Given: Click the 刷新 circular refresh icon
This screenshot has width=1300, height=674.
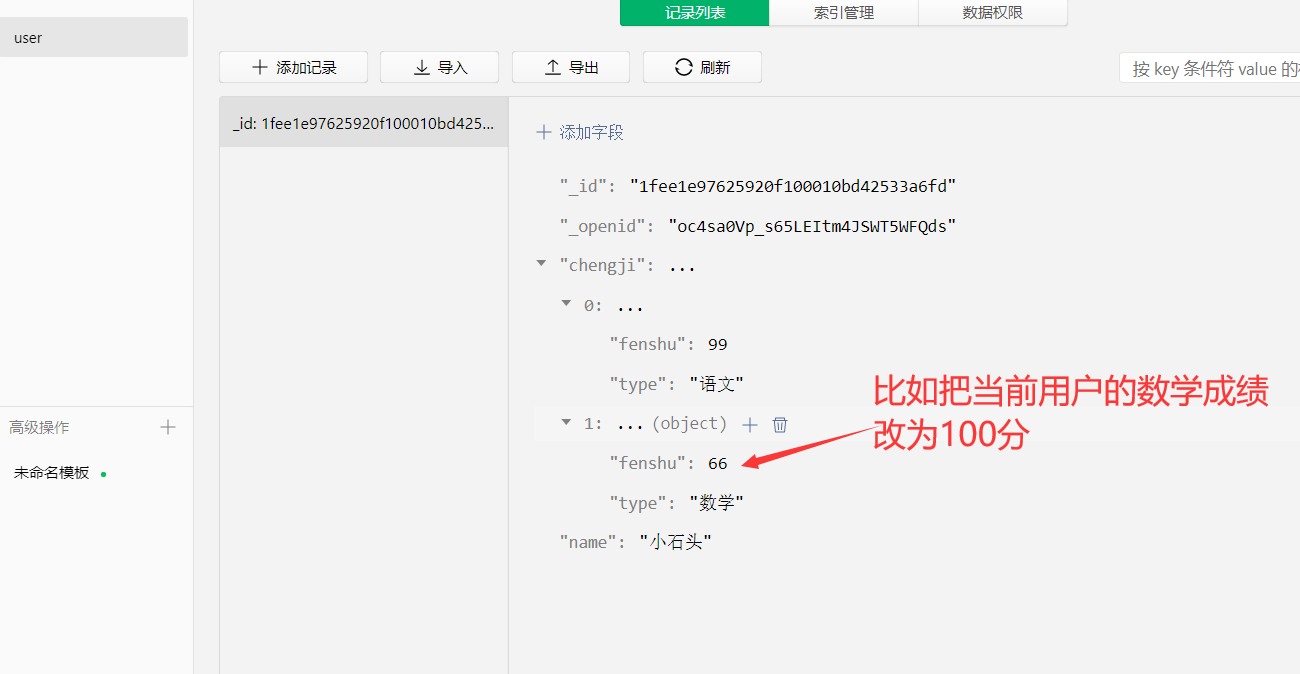Looking at the screenshot, I should tap(682, 67).
